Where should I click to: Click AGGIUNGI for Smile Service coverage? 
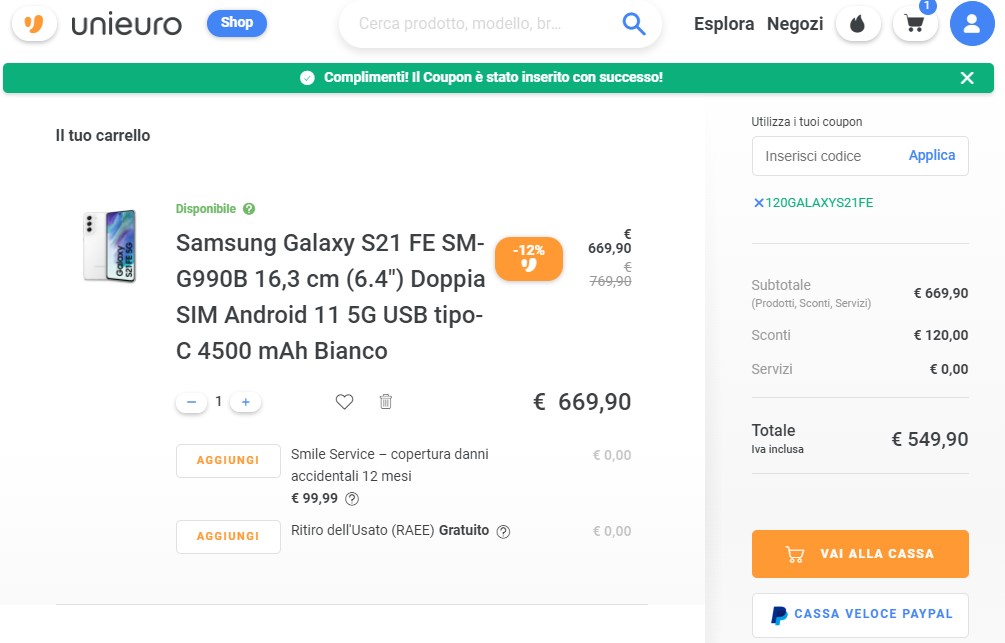pyautogui.click(x=227, y=460)
